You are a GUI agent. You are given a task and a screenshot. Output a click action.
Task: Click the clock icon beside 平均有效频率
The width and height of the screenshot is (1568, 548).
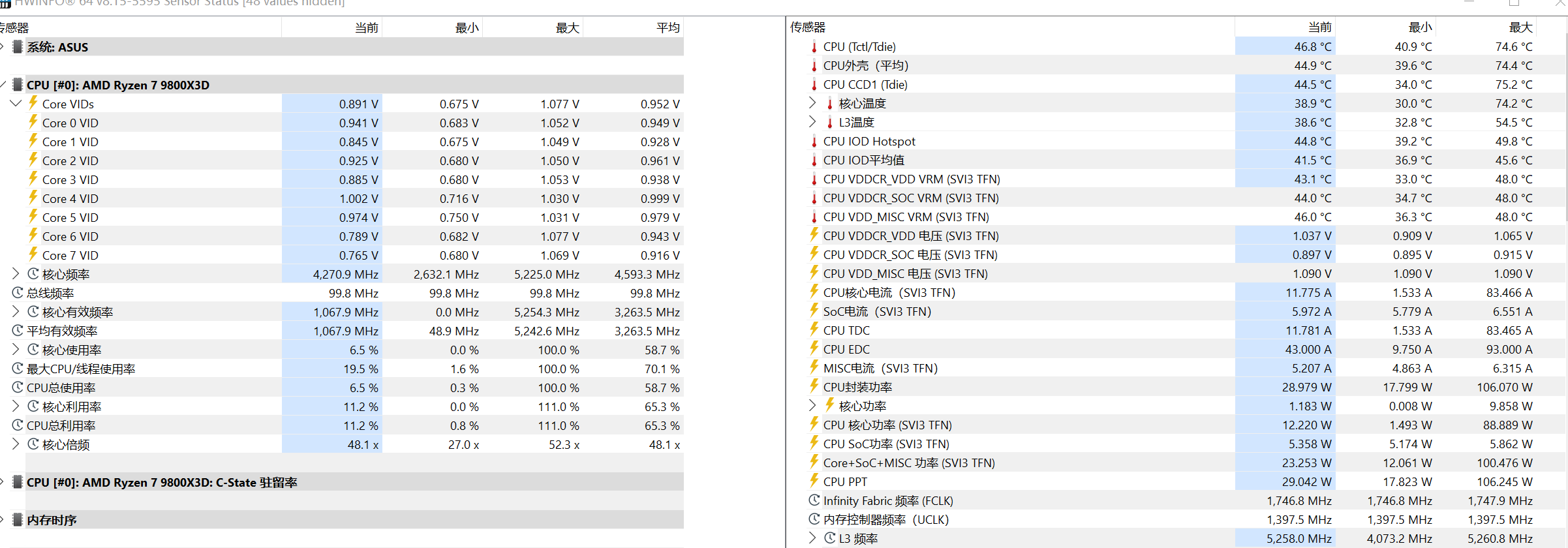[x=18, y=330]
